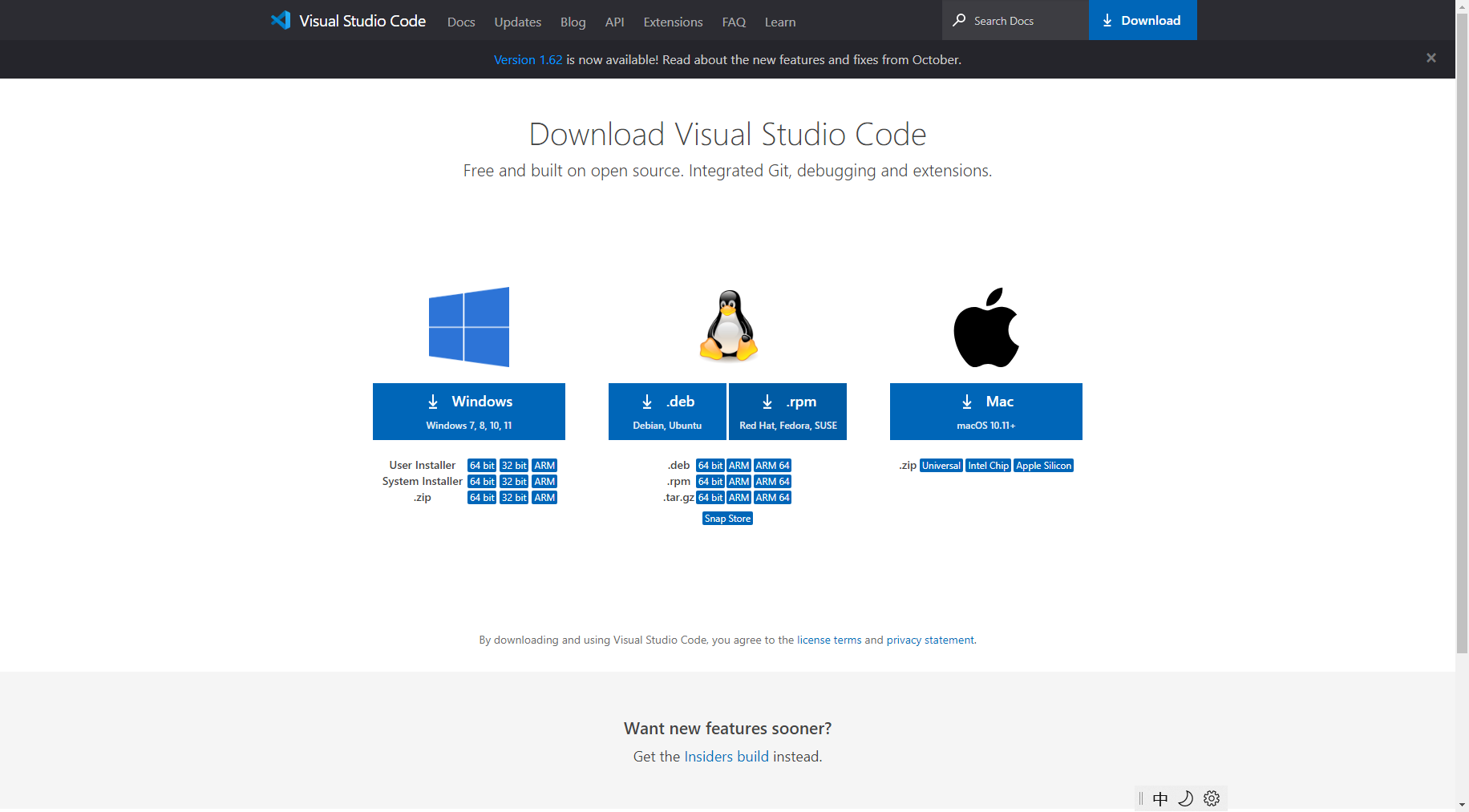1469x812 pixels.
Task: Click the search magnifier icon in header
Action: pyautogui.click(x=958, y=20)
